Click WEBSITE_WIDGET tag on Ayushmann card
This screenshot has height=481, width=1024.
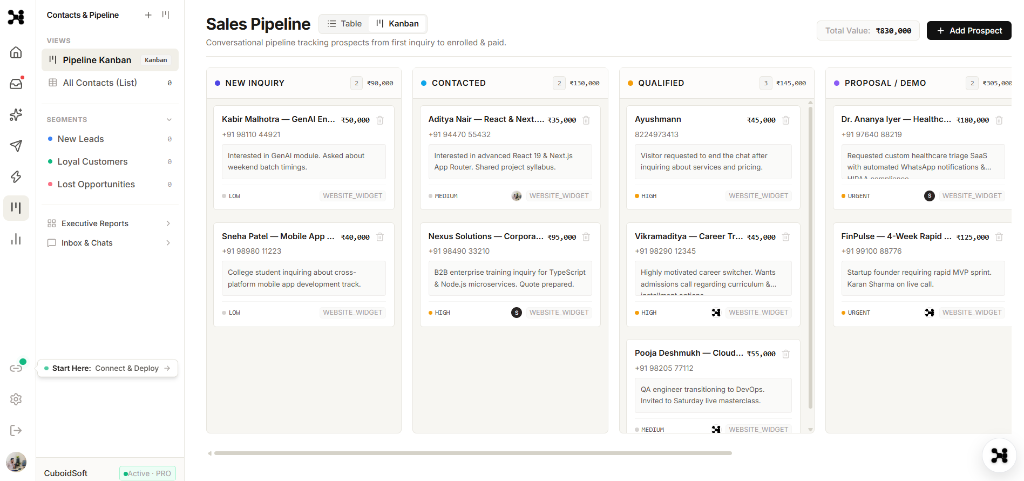tap(759, 196)
